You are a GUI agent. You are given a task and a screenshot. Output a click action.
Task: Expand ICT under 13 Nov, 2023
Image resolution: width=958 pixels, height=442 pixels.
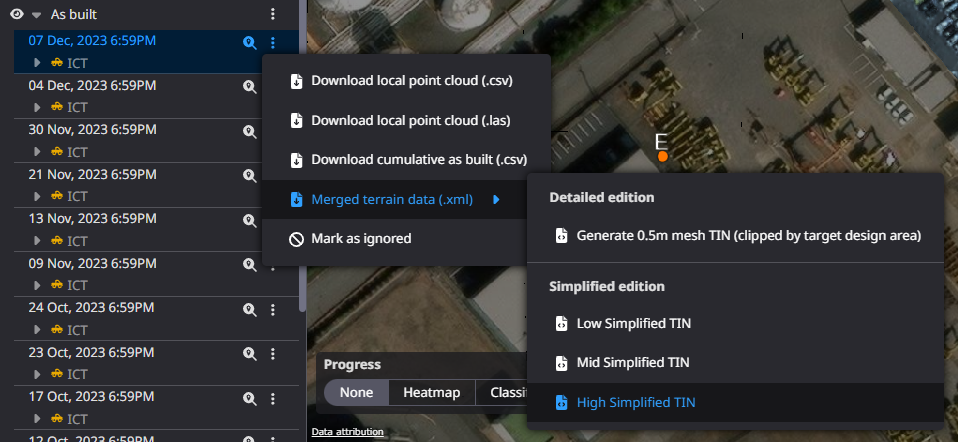37,241
